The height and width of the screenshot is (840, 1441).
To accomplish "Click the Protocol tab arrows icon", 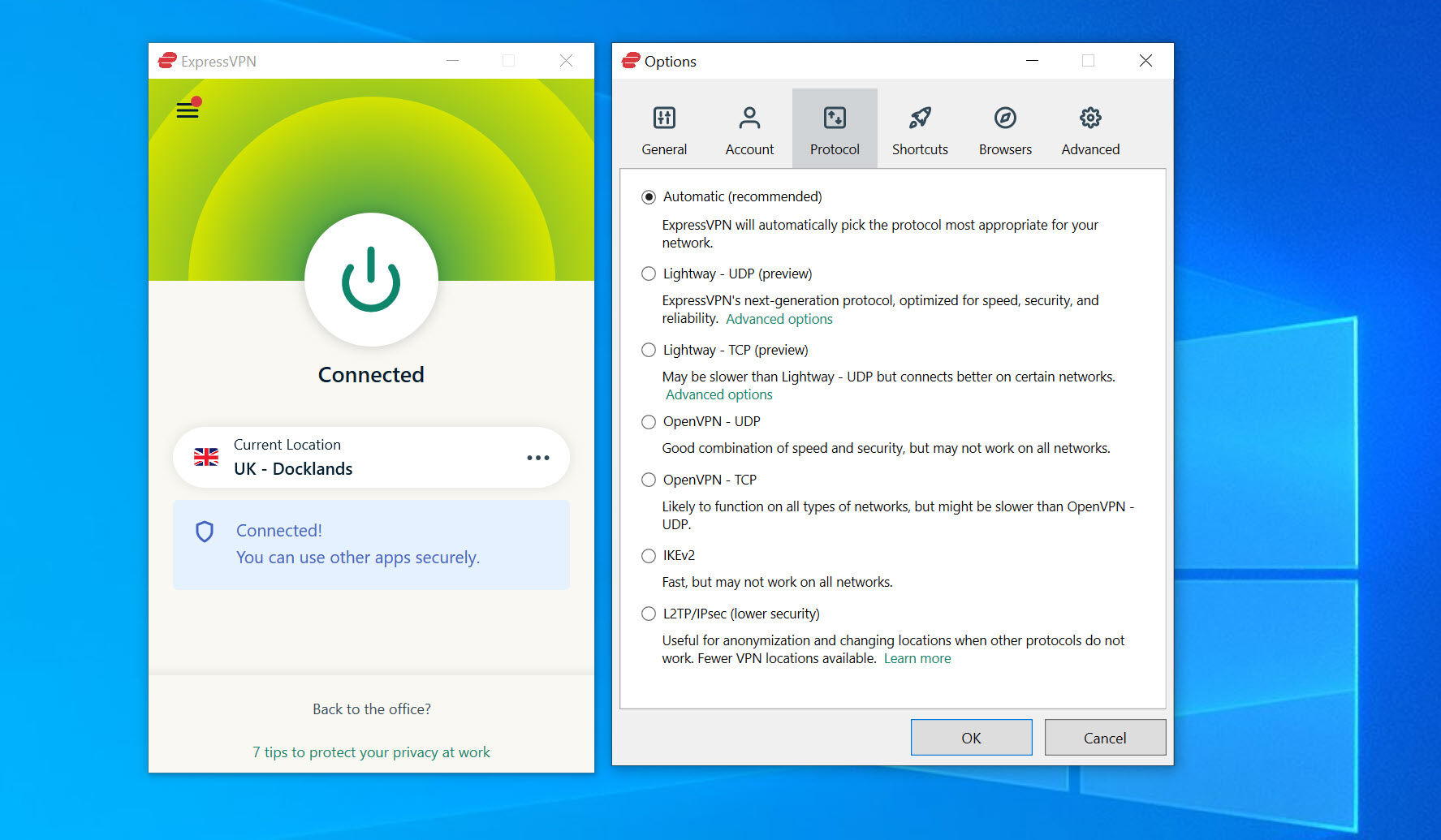I will 835,118.
